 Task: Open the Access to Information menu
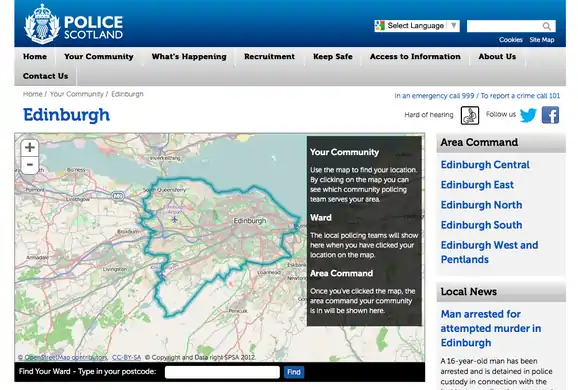pyautogui.click(x=415, y=57)
